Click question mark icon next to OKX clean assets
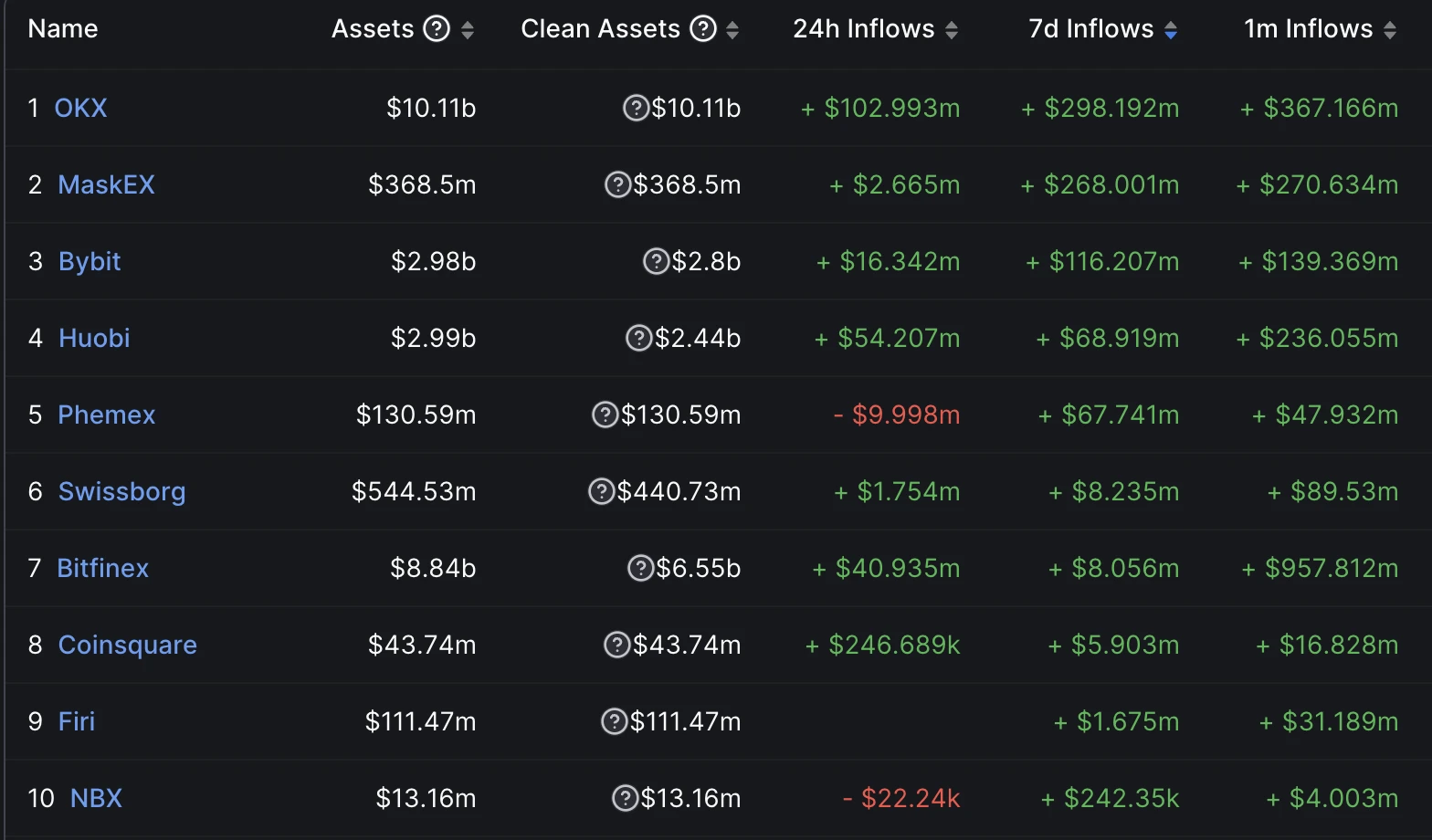This screenshot has height=840, width=1432. (636, 109)
